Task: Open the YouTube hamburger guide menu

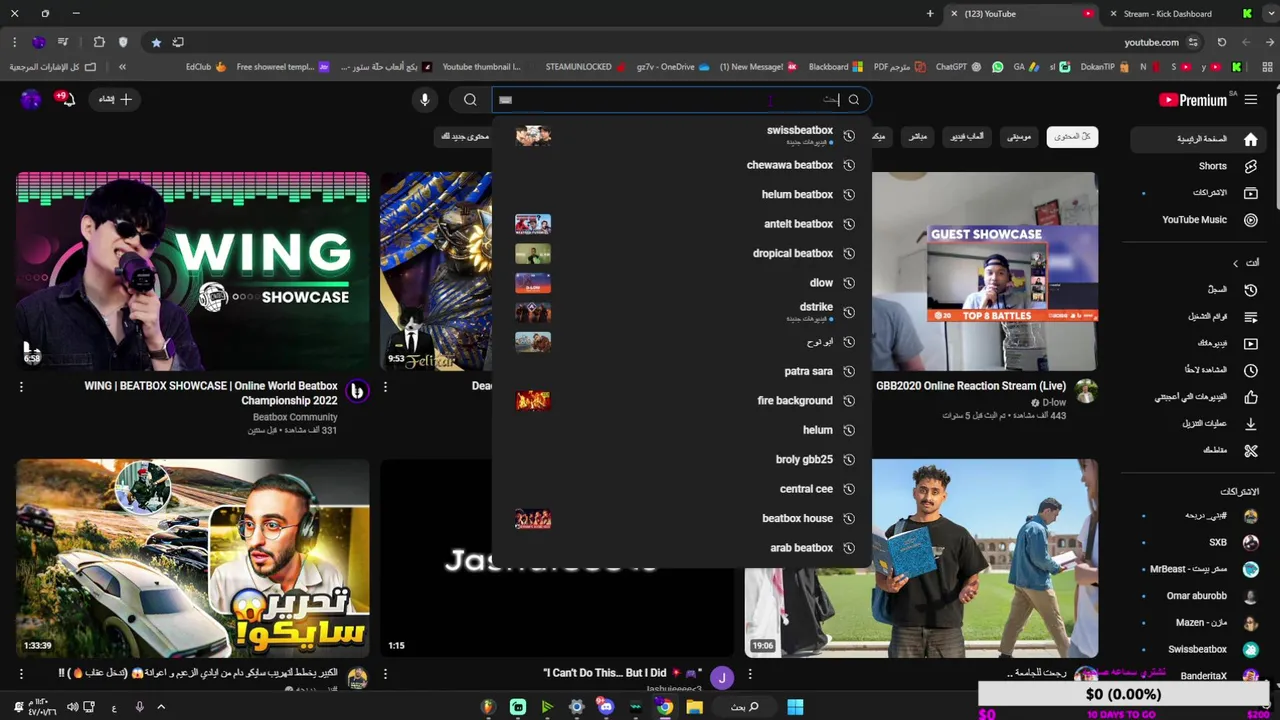Action: click(x=1251, y=100)
